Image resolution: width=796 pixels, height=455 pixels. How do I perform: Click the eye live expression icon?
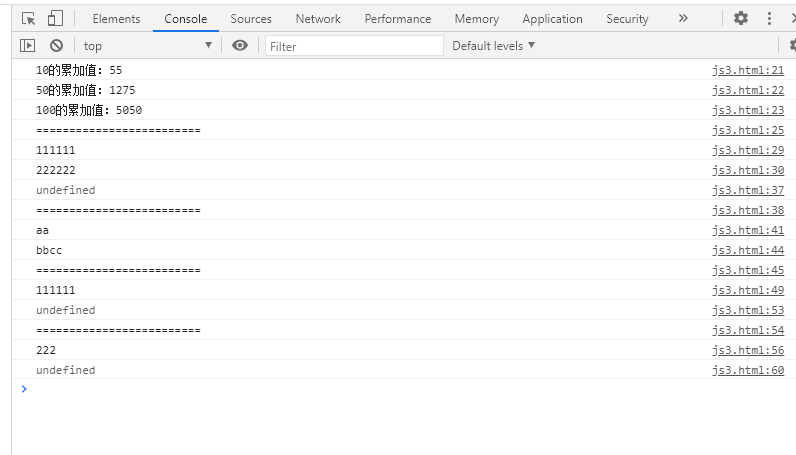pyautogui.click(x=240, y=46)
